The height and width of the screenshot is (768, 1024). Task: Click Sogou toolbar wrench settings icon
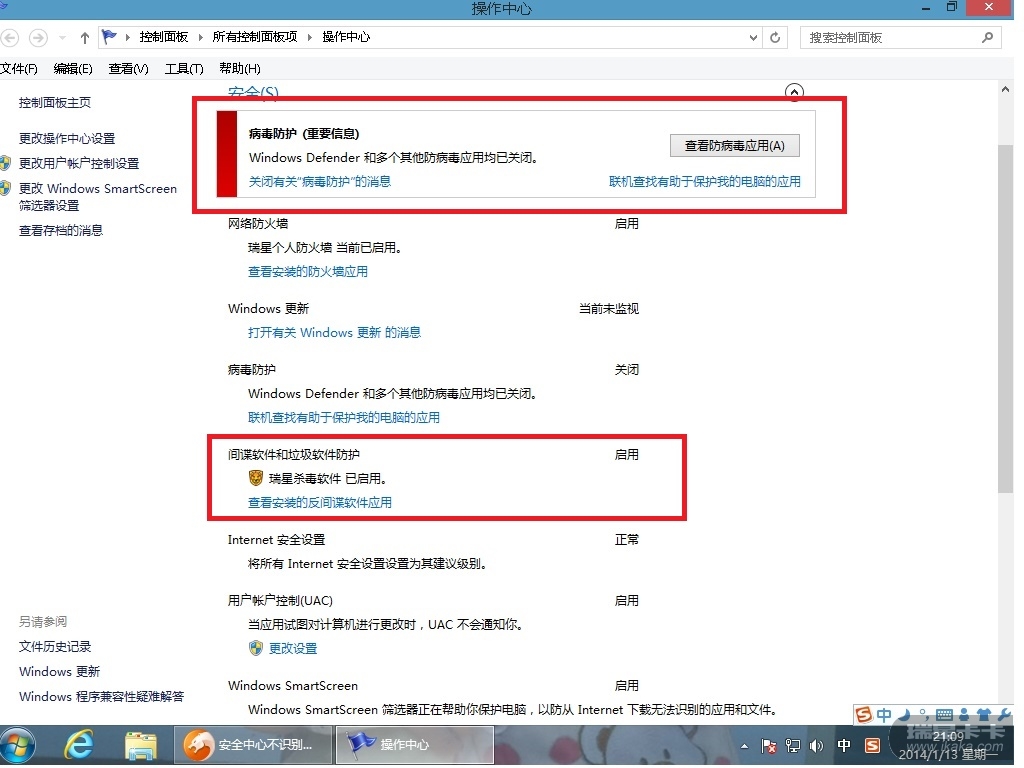pyautogui.click(x=1004, y=715)
